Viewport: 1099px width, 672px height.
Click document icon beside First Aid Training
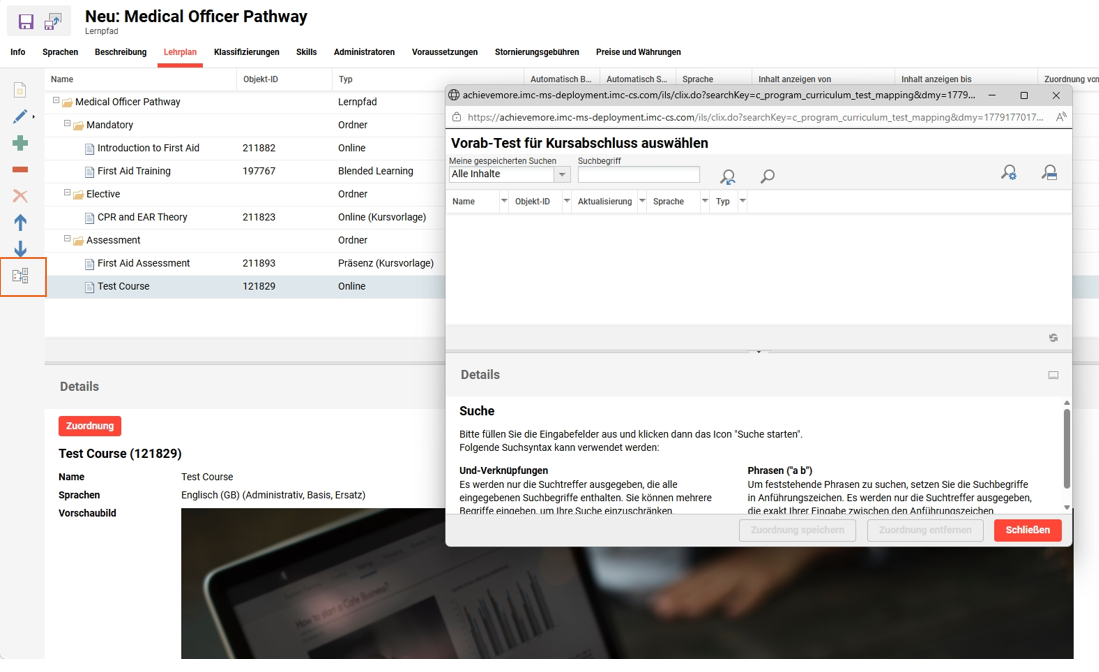click(x=90, y=172)
